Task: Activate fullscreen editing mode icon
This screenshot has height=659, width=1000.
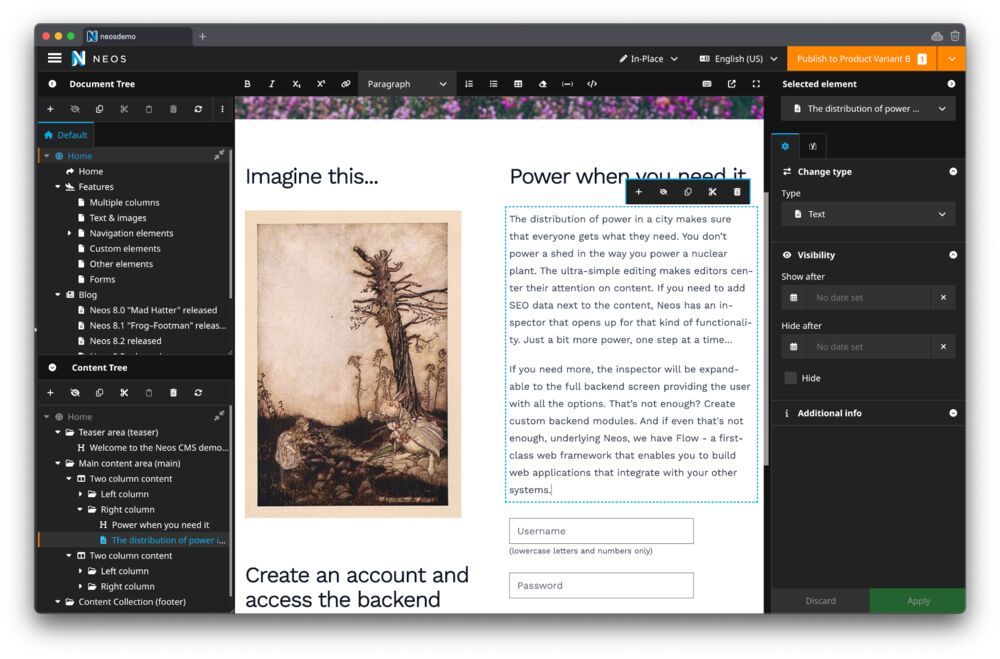Action: [757, 84]
